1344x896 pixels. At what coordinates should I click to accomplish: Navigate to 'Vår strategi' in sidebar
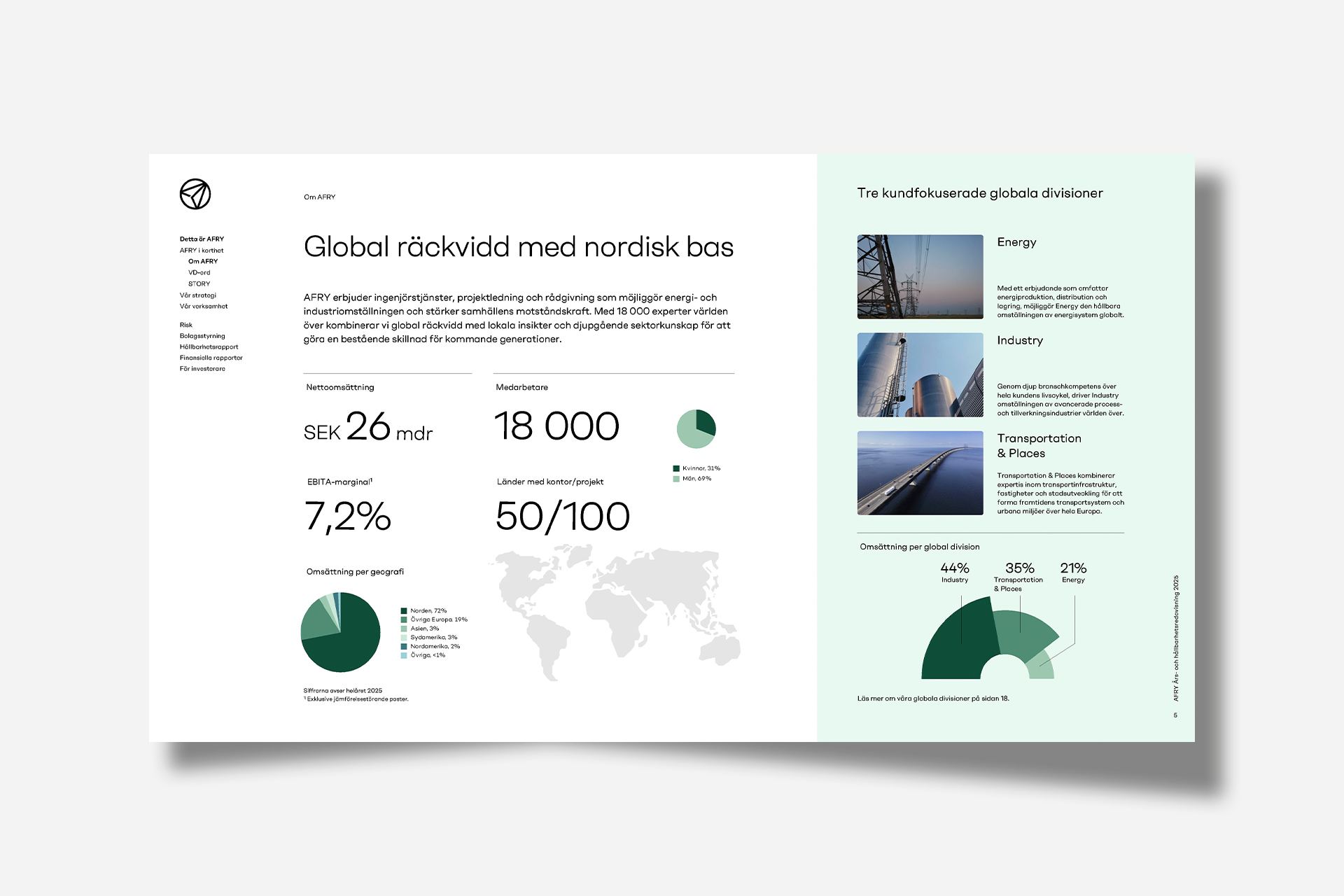pos(198,295)
